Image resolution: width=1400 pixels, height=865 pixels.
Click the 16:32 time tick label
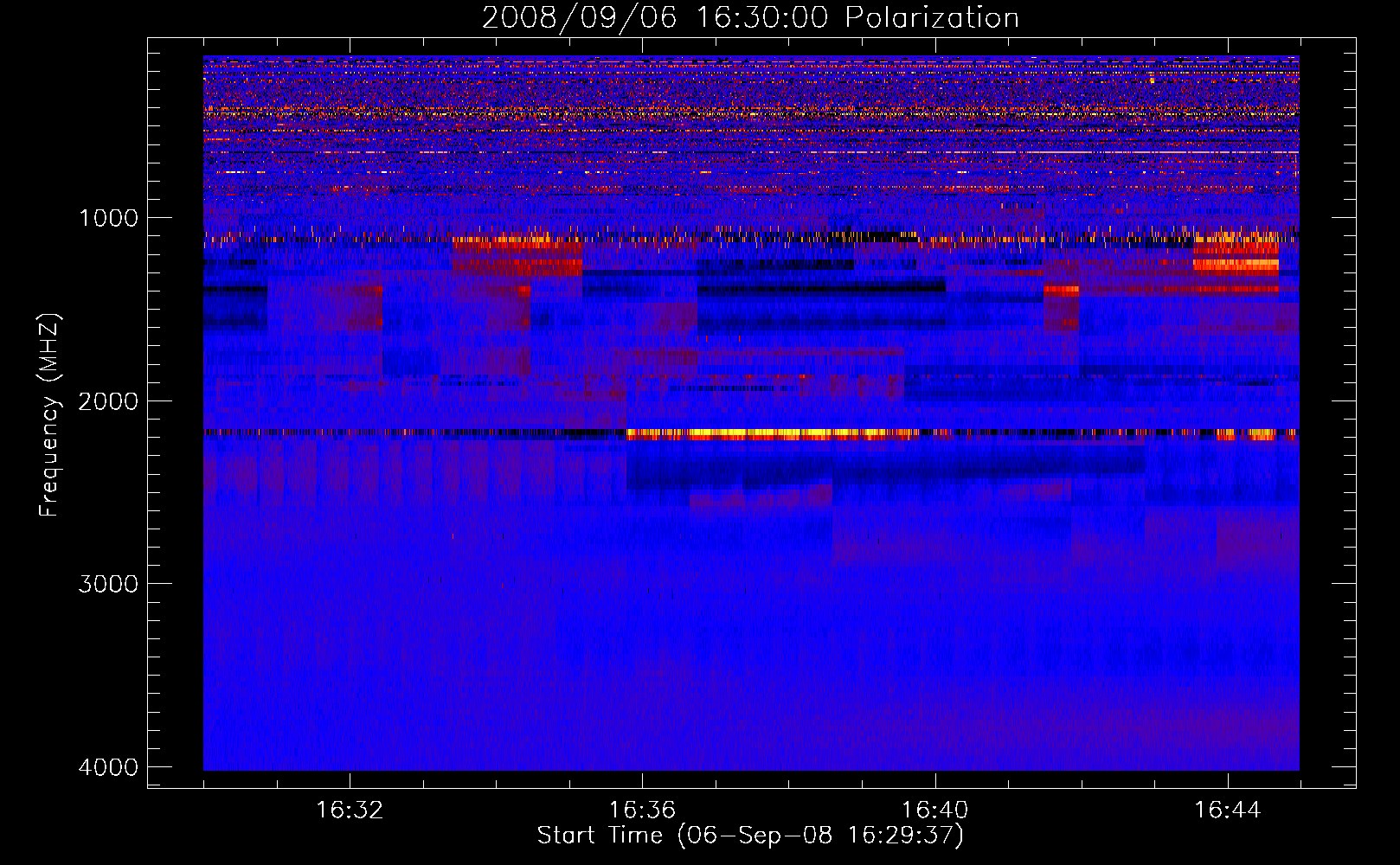click(350, 811)
